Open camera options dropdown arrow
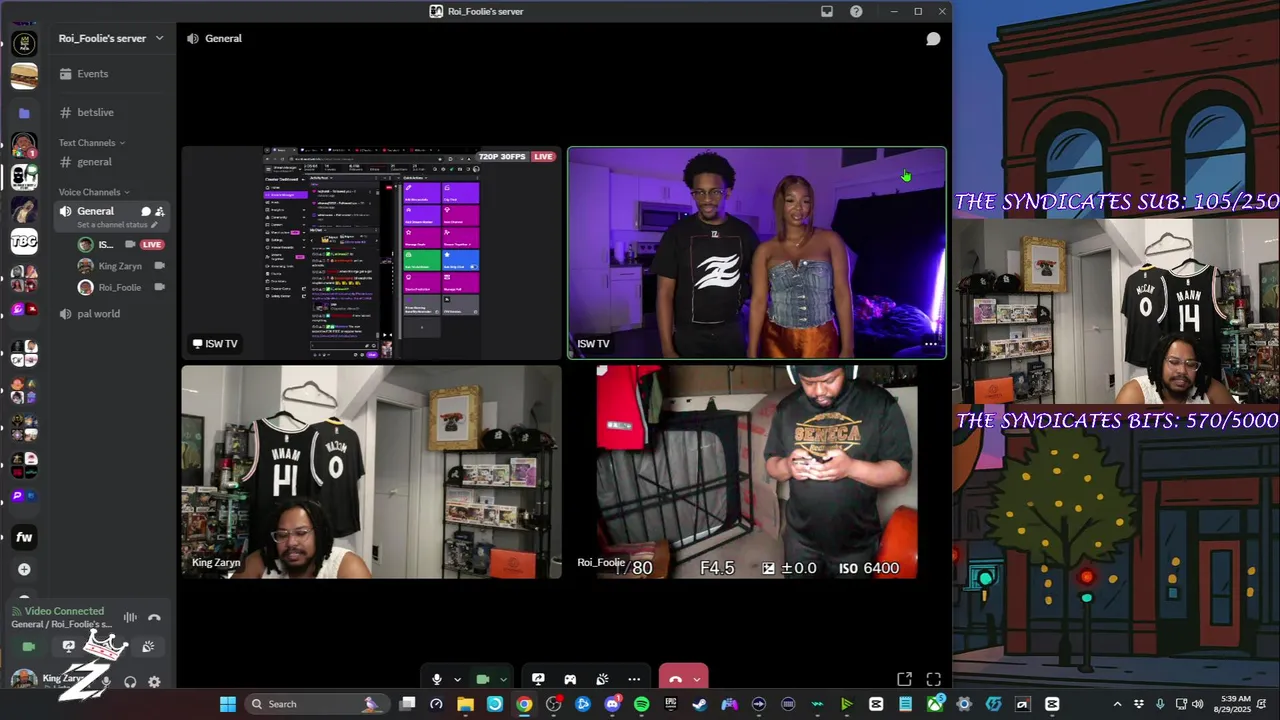This screenshot has width=1280, height=720. click(x=503, y=680)
